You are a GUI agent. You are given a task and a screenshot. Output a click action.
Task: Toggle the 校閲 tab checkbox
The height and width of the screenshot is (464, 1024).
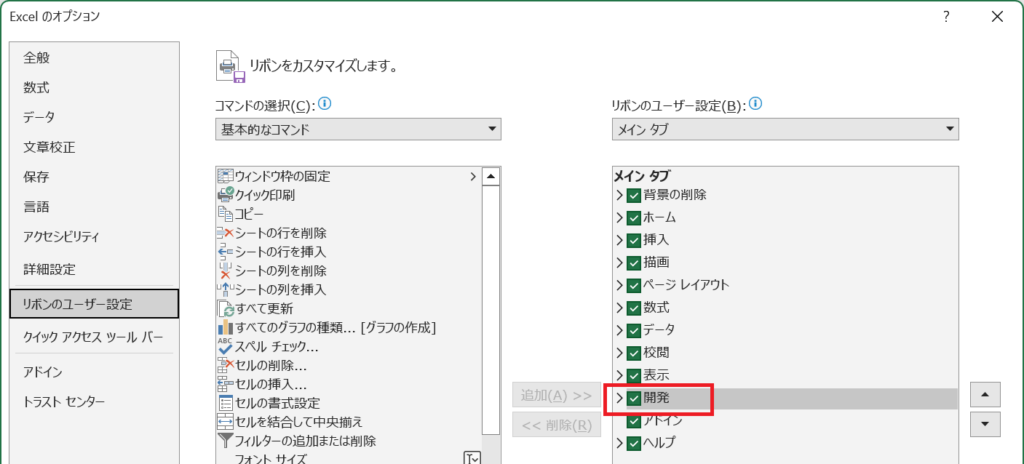[633, 354]
